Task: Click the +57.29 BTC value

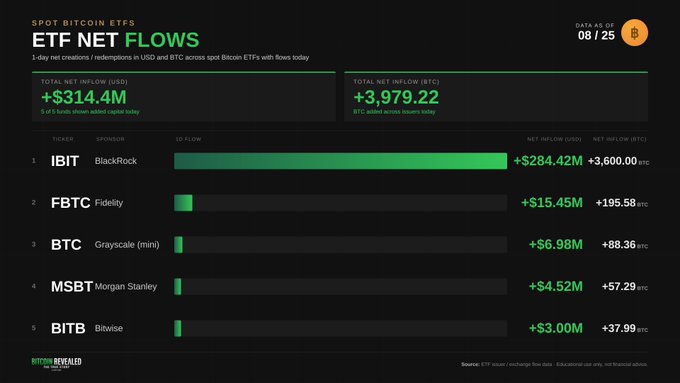Action: click(x=625, y=286)
